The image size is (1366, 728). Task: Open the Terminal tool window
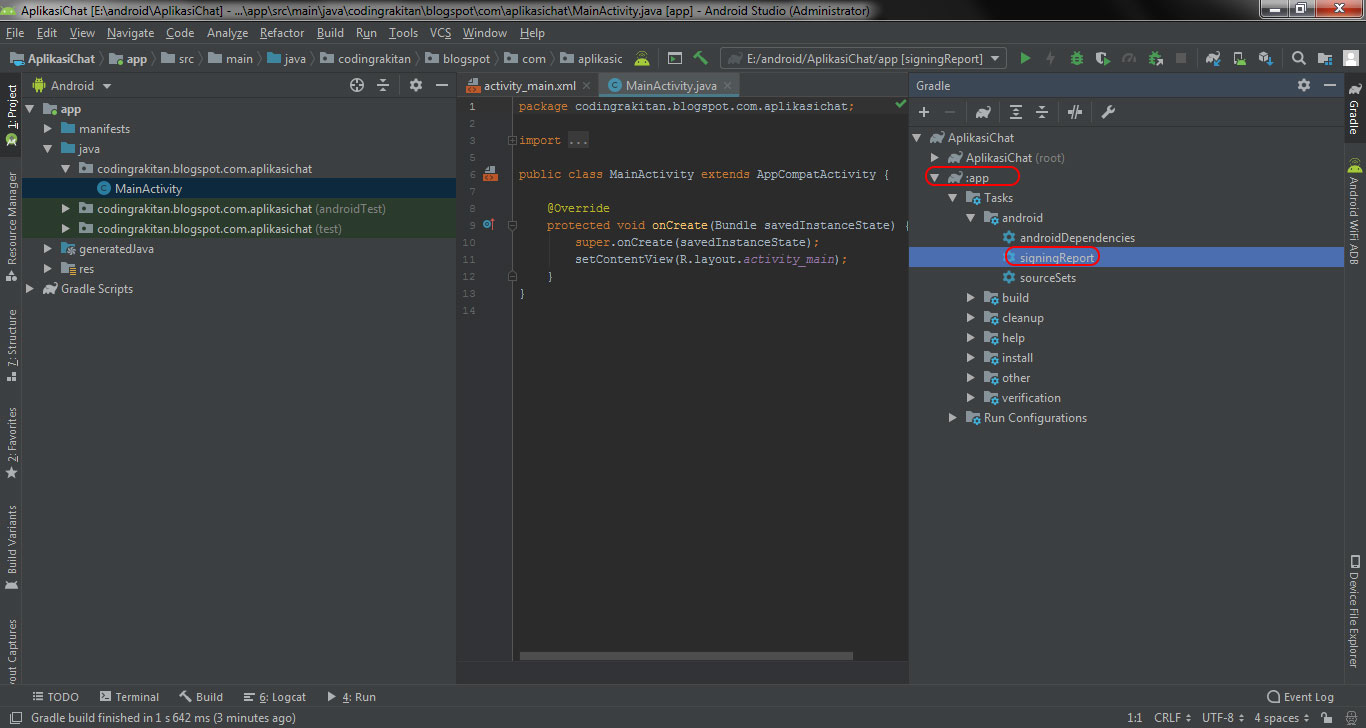pyautogui.click(x=129, y=697)
